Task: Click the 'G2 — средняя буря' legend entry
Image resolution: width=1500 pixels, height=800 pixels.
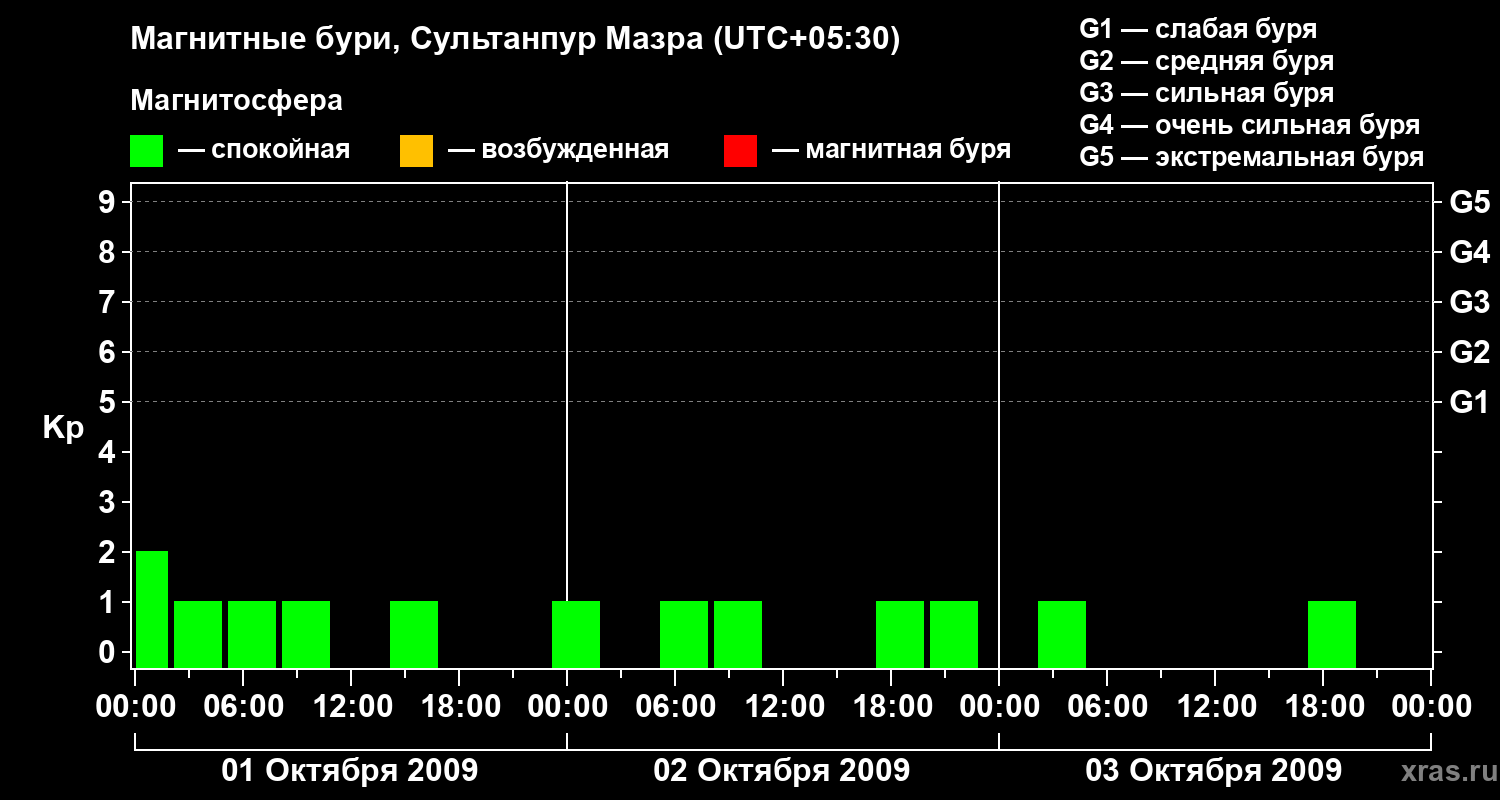Action: (1206, 61)
